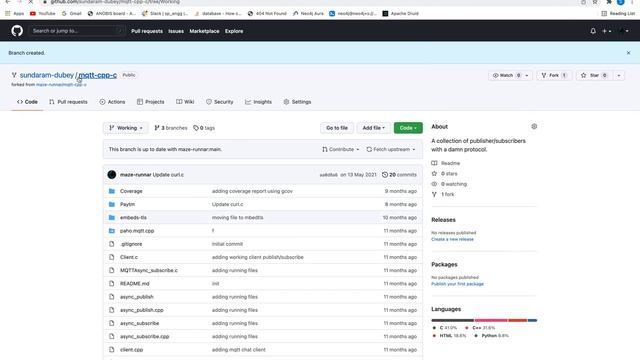Expand the Contribute dropdown

click(341, 149)
